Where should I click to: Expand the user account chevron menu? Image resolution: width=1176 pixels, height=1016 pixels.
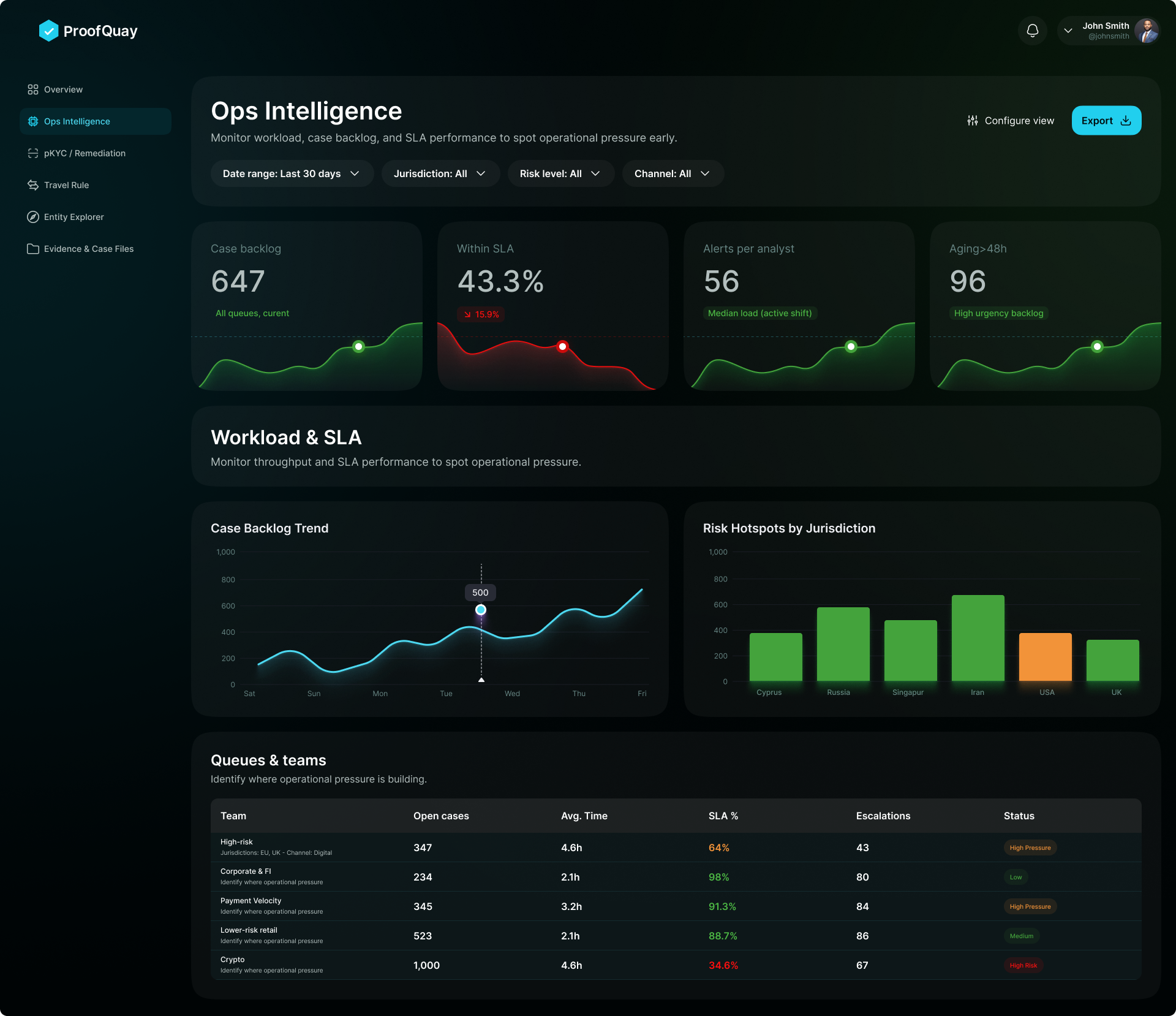1068,31
